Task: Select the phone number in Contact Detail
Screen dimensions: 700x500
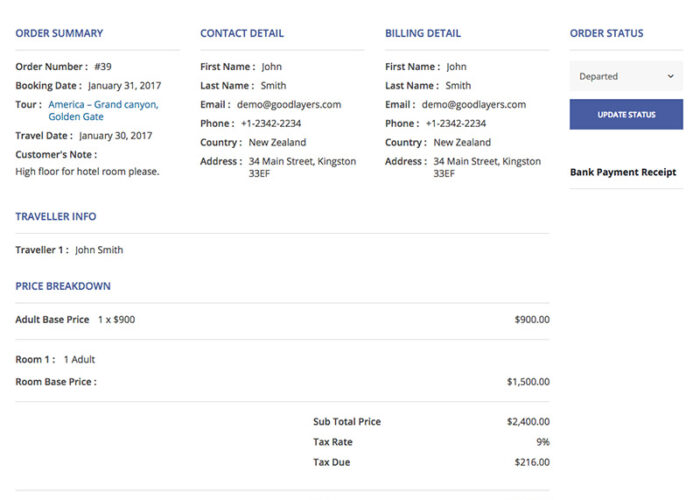Action: 271,123
